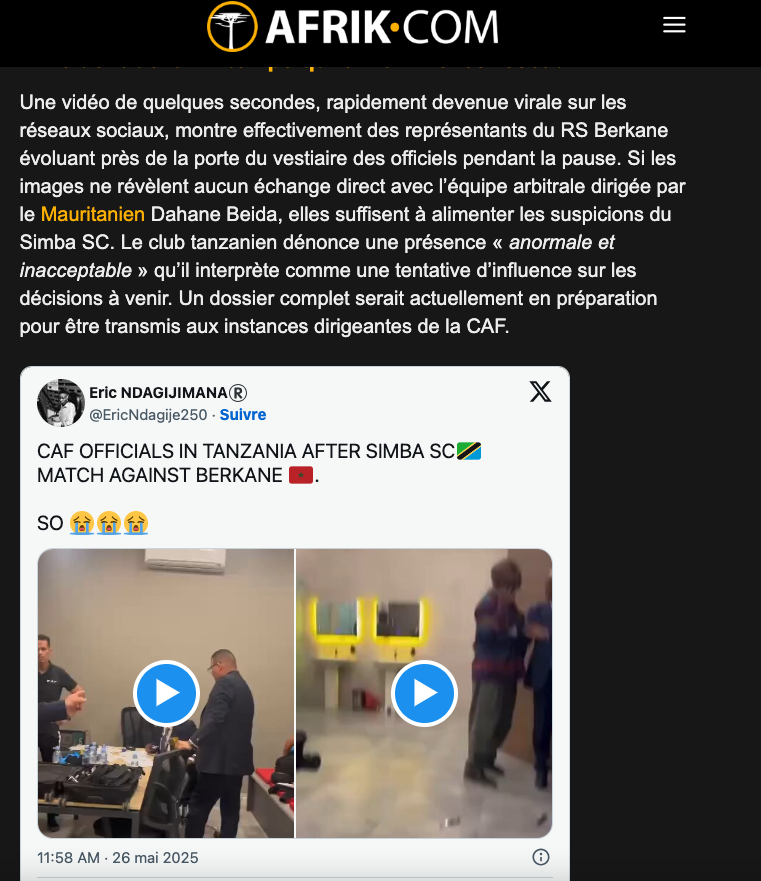Viewport: 761px width, 881px height.
Task: Open the Mauritanien hyperlink in the article
Action: 93,214
